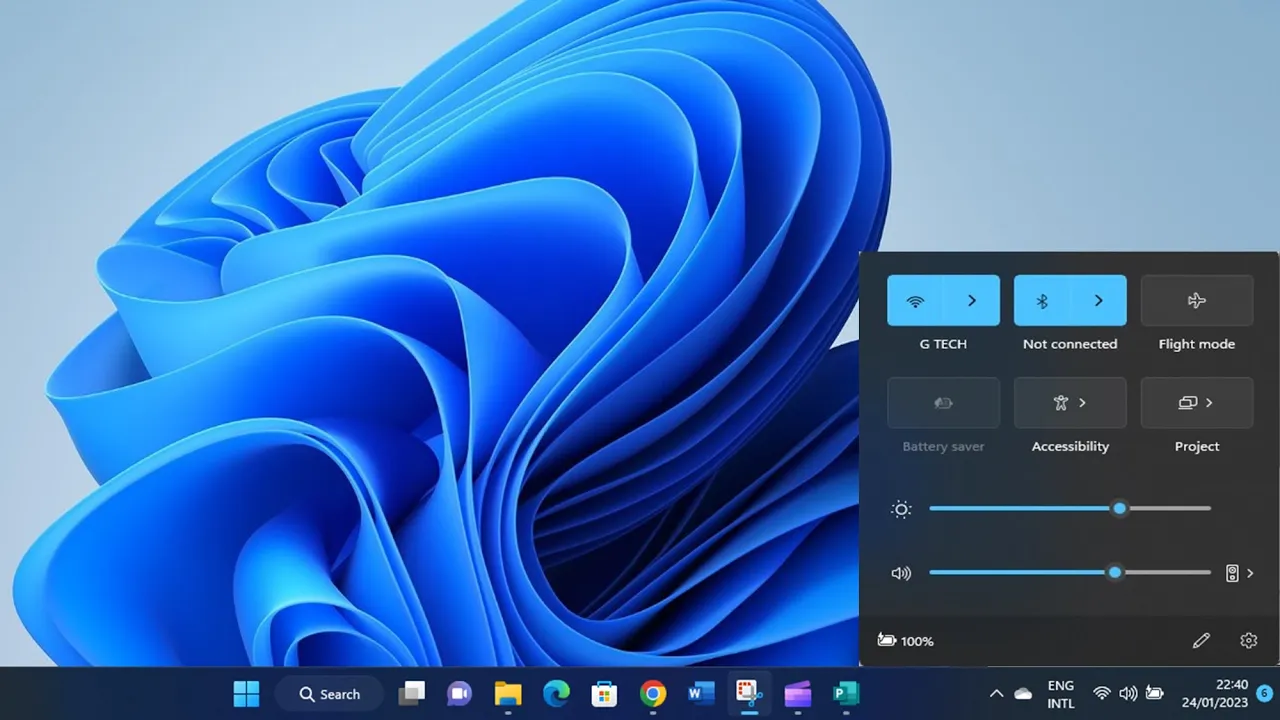Screen dimensions: 1280x720
Task: Click the battery 100% indicator in the panel
Action: [x=905, y=641]
